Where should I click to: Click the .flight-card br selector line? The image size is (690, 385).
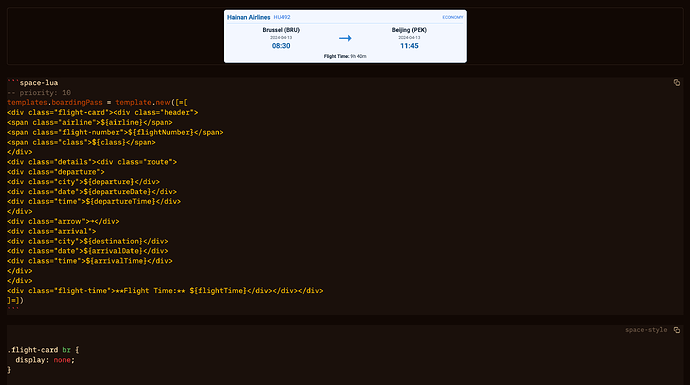tap(43, 350)
